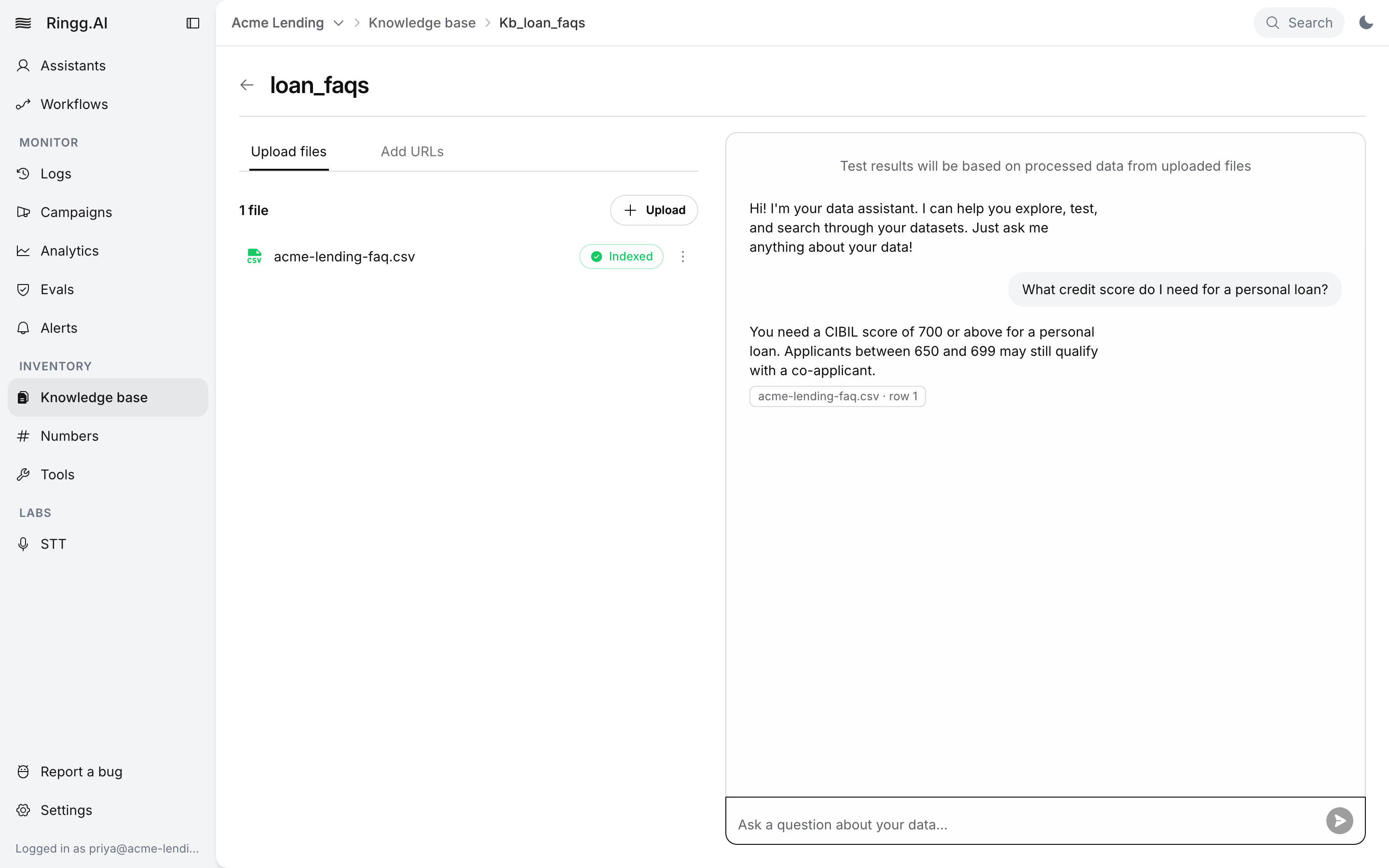Click the Indexed status badge

(x=621, y=257)
